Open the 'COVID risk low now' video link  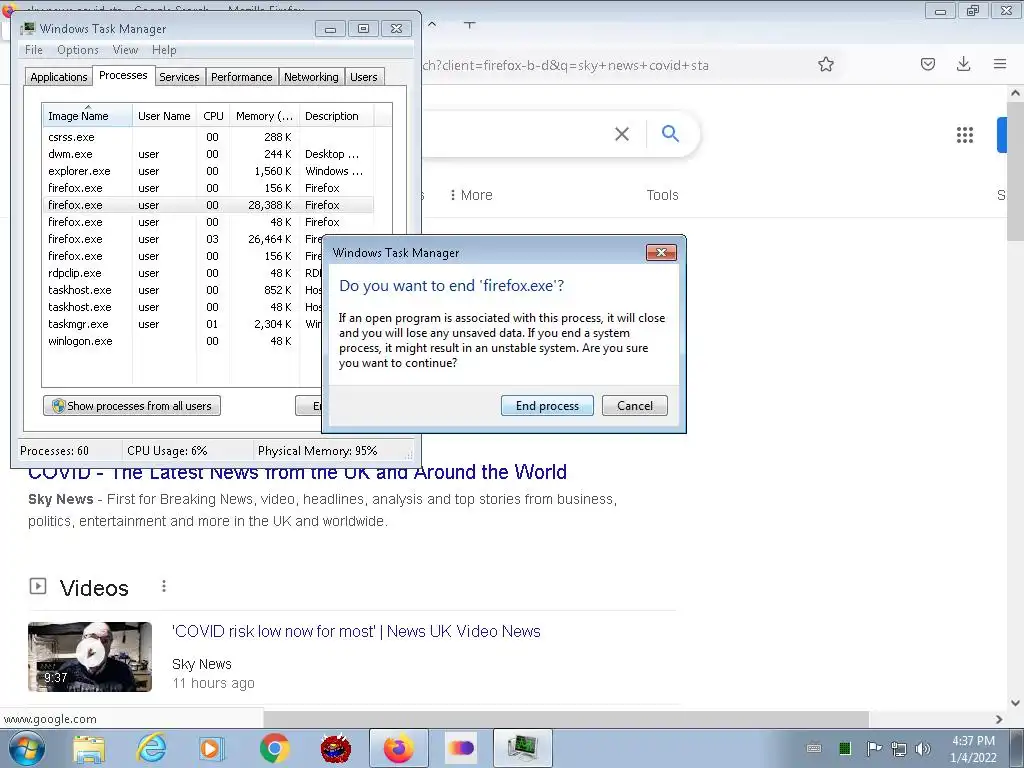point(356,632)
